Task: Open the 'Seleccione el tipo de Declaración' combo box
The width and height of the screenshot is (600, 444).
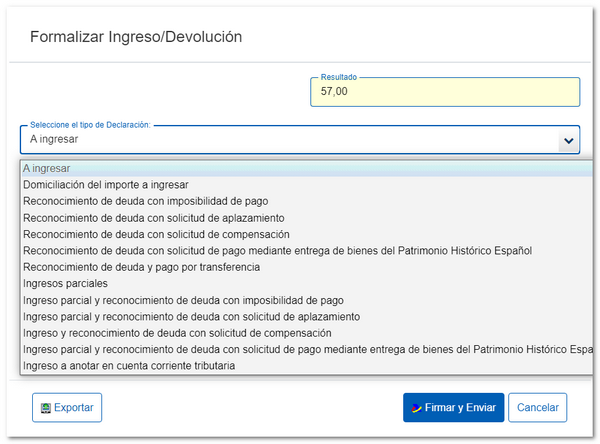Action: pos(290,140)
